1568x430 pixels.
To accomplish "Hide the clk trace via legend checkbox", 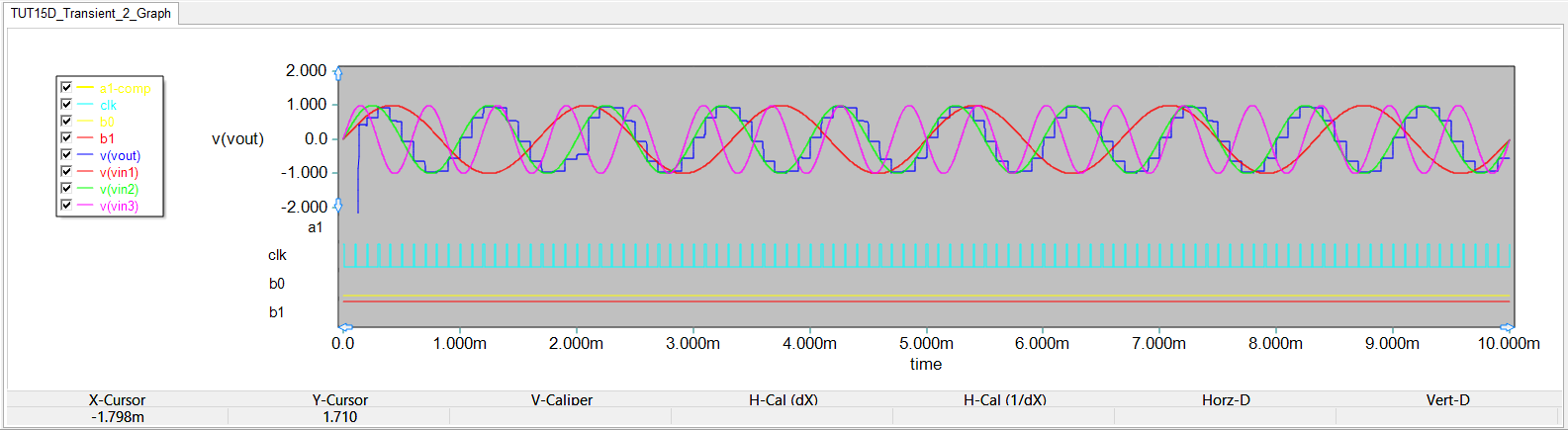I will (66, 105).
